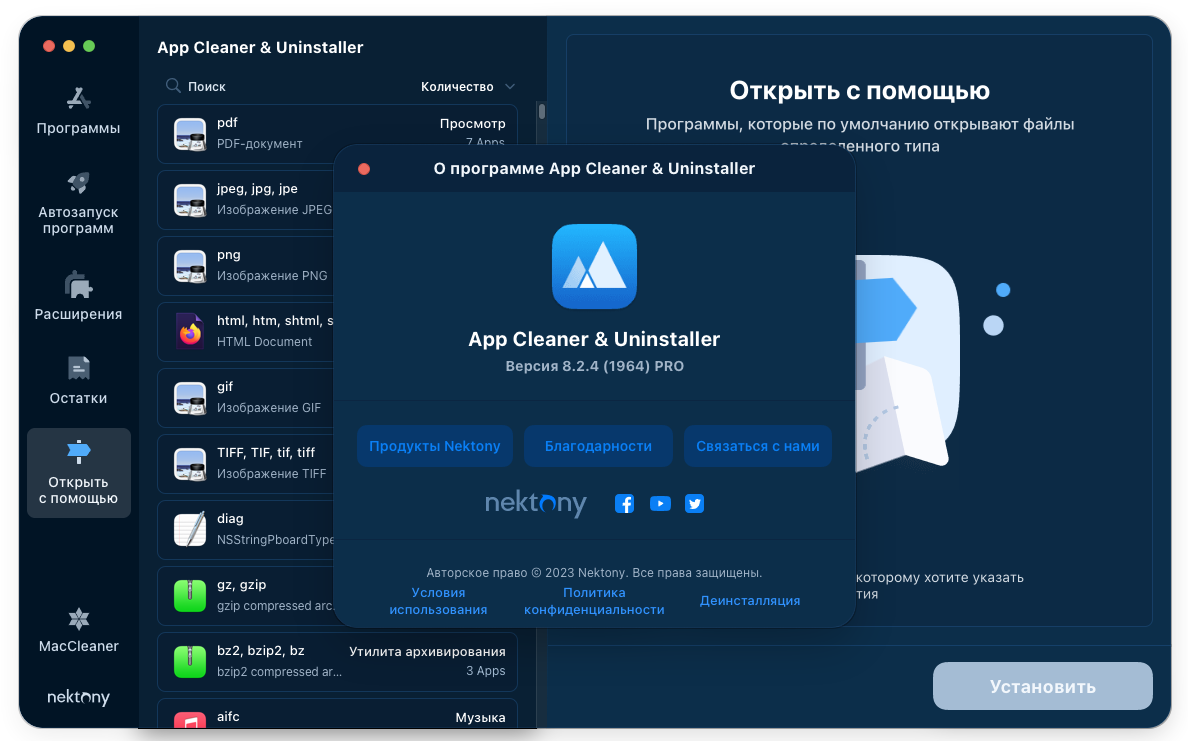This screenshot has height=741, width=1188.
Task: Open Условия использования link
Action: (438, 601)
